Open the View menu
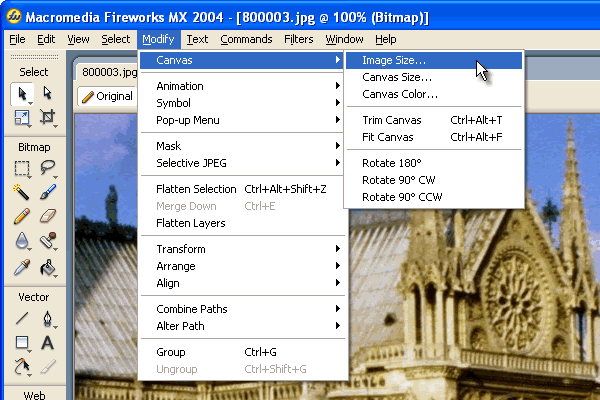 click(x=78, y=39)
